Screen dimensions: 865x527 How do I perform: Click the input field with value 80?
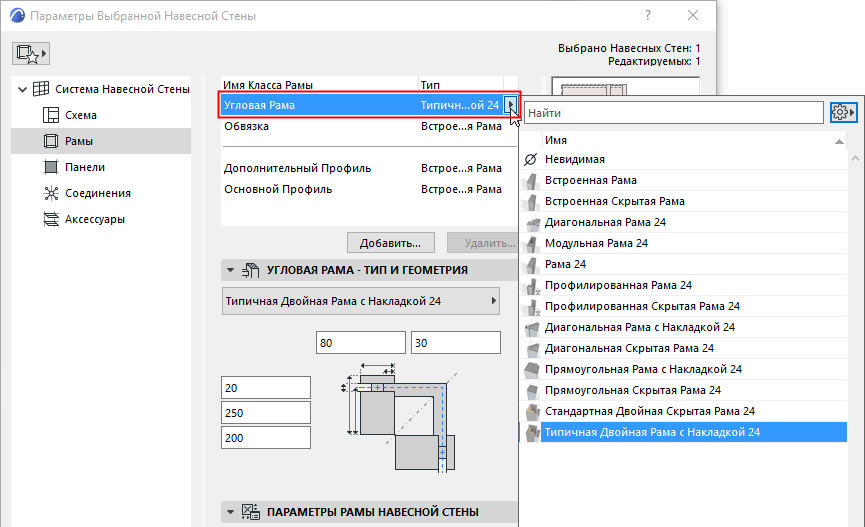click(x=361, y=343)
